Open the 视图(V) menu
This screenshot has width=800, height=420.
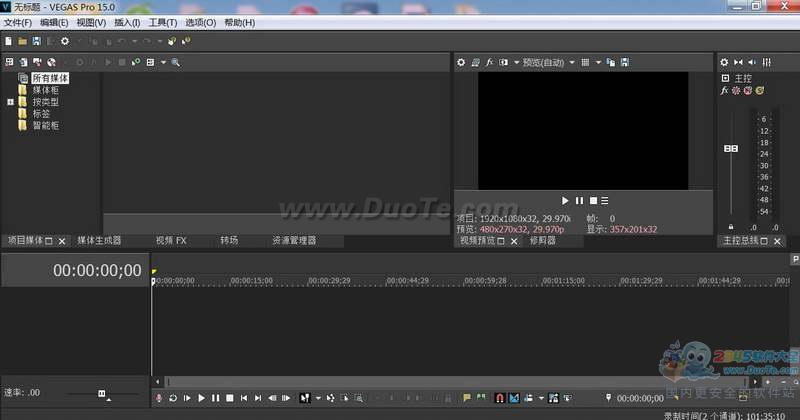pyautogui.click(x=91, y=22)
